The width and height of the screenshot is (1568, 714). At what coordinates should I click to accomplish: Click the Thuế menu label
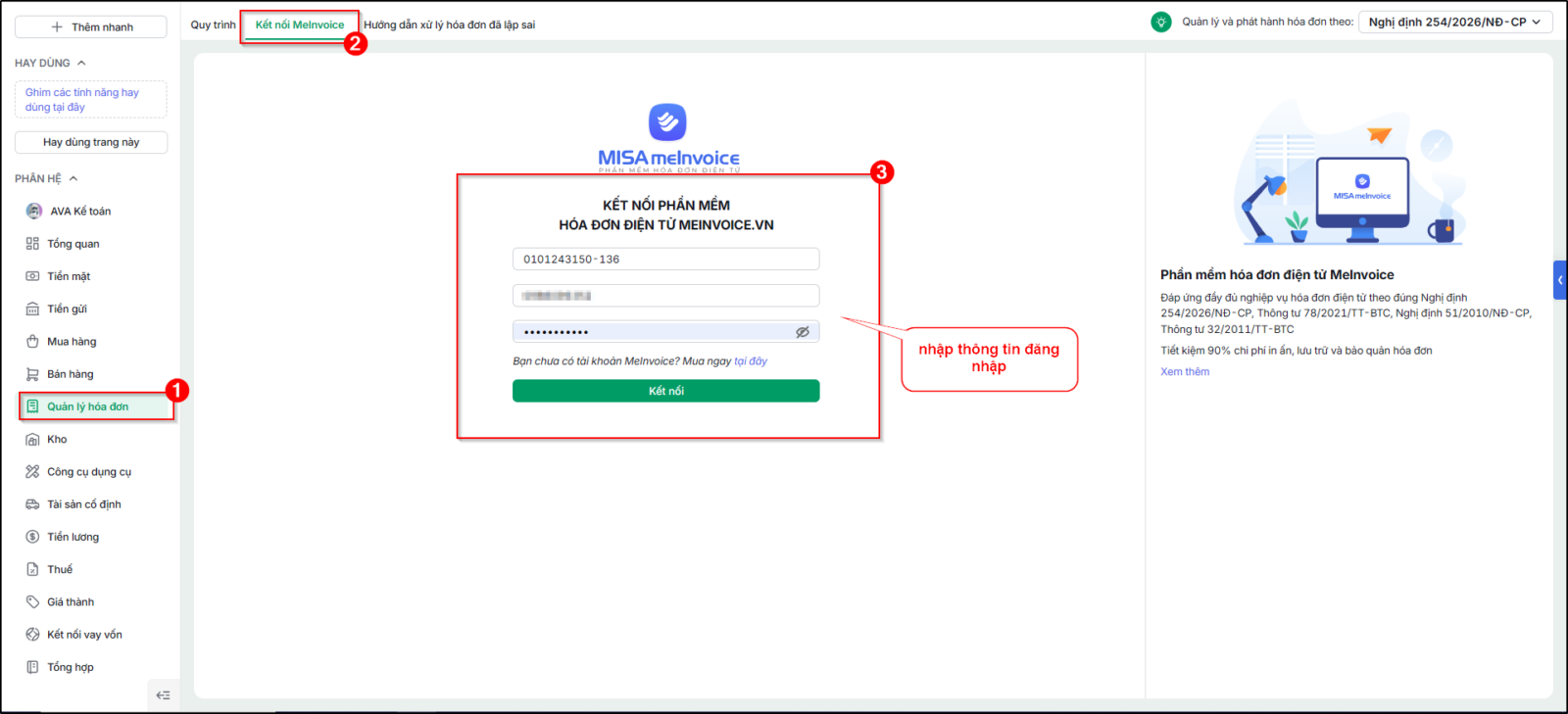coord(60,569)
